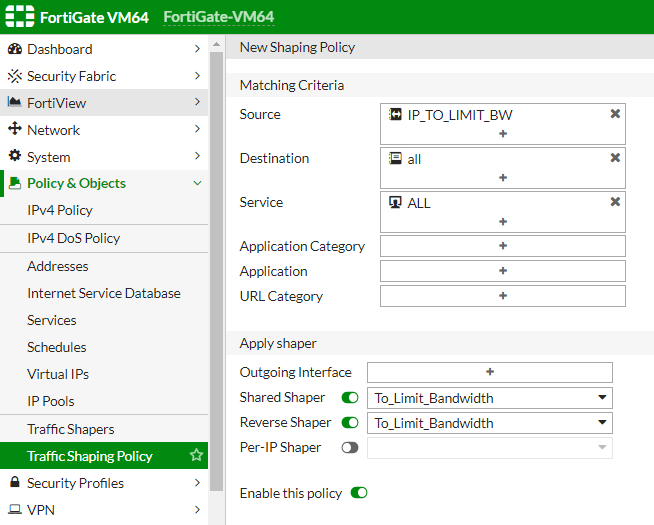Remove IP_TO_LIMIT_BW from Source

coord(615,114)
